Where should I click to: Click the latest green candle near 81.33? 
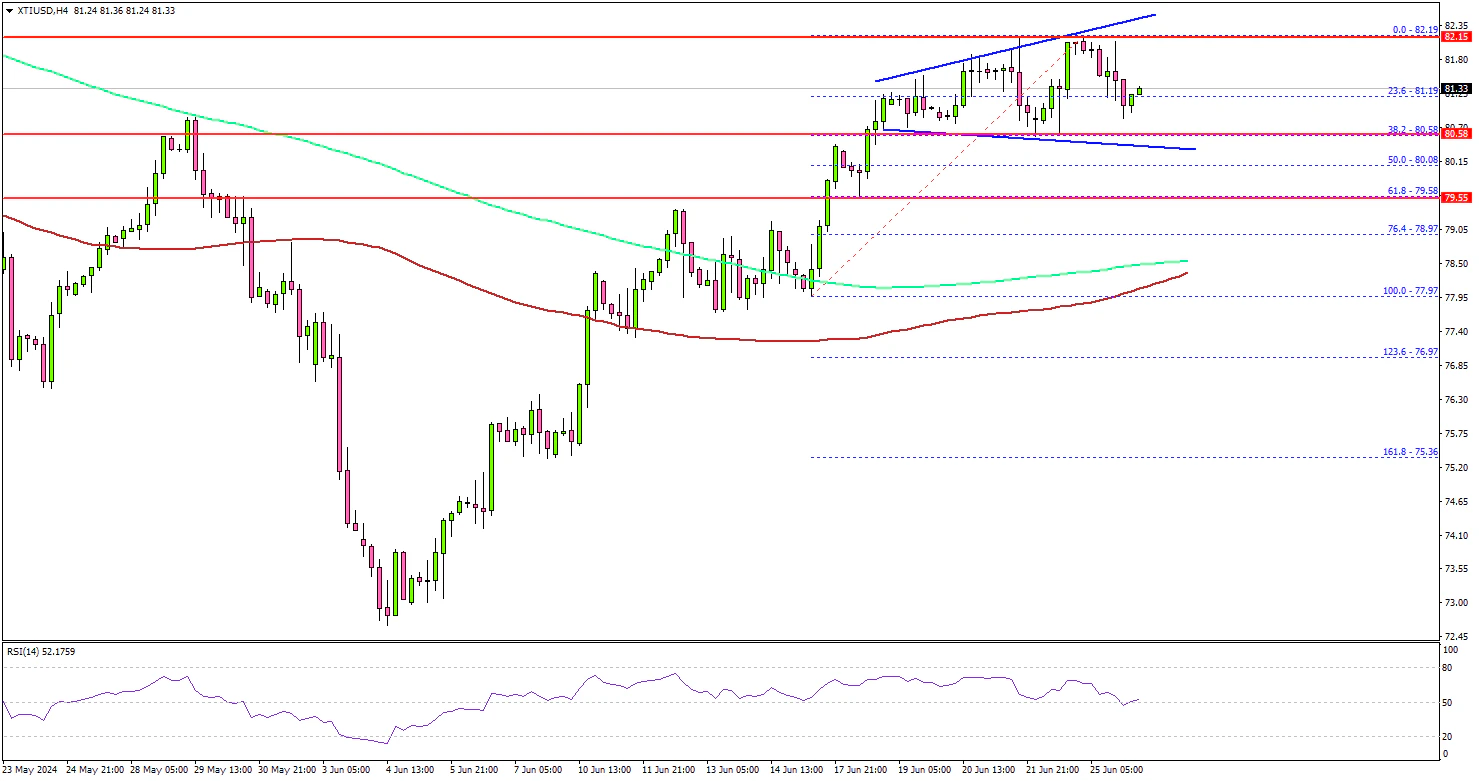click(1139, 91)
